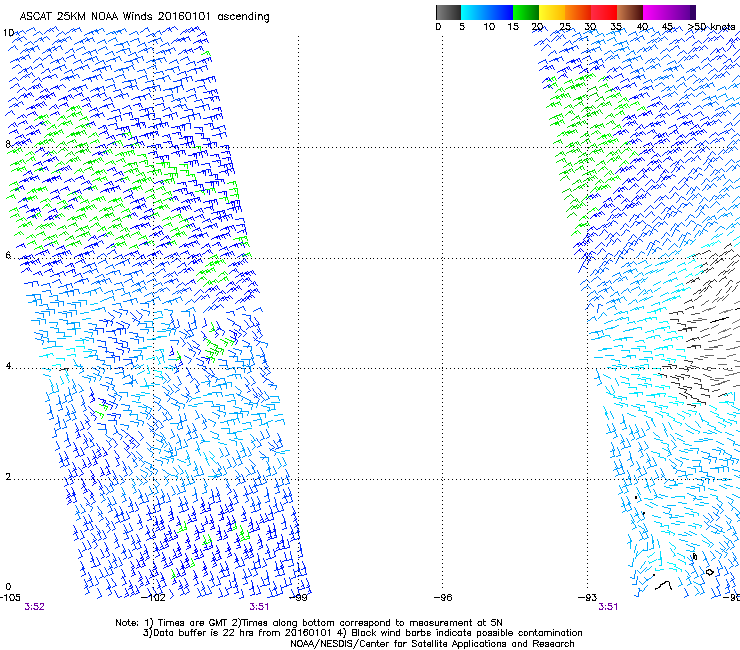Click the plot title "ASCAT 25KM NOAA Winds 20160101 ascending"
This screenshot has width=740, height=650.
(x=144, y=17)
